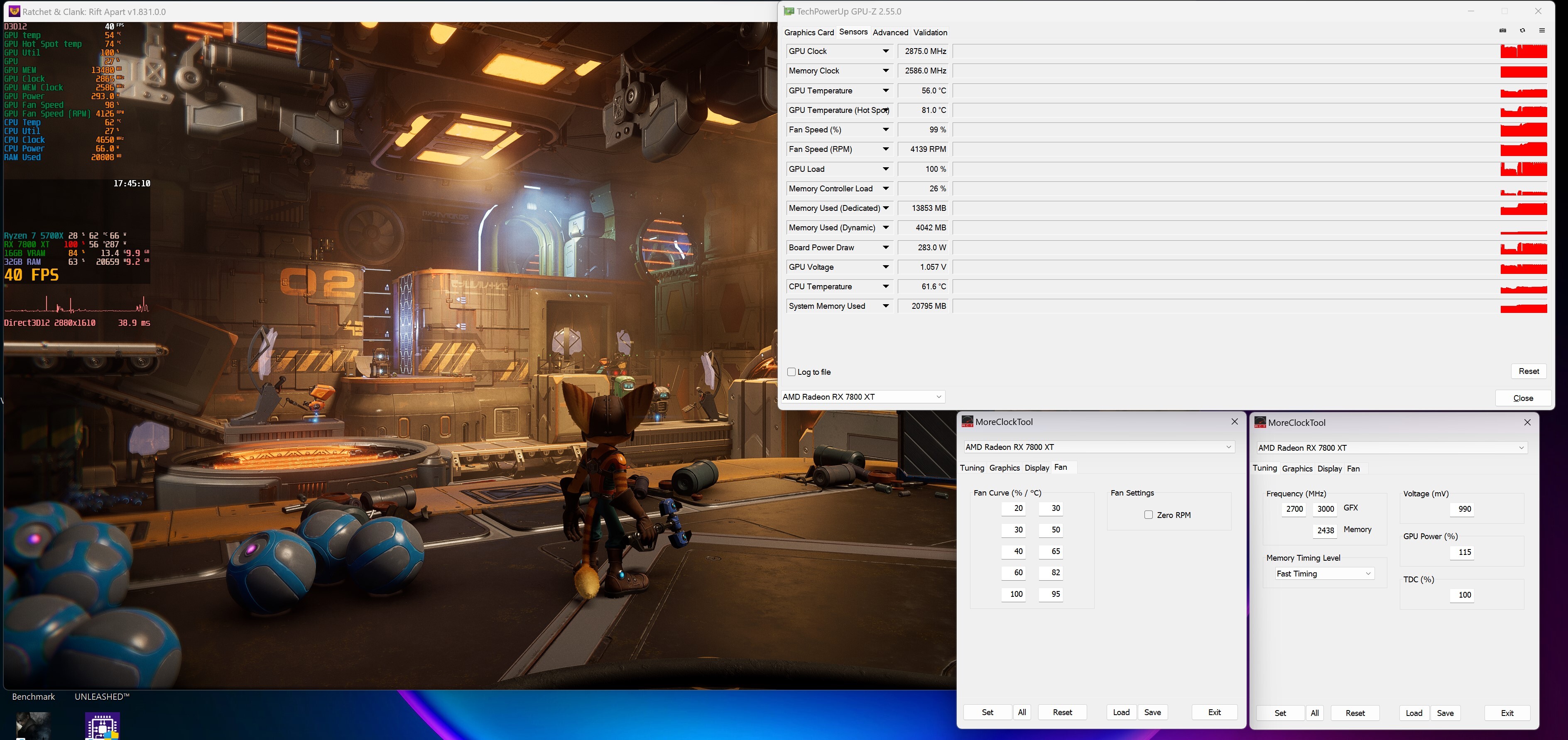
Task: Click the fan curve field showing 82
Action: coord(1051,573)
